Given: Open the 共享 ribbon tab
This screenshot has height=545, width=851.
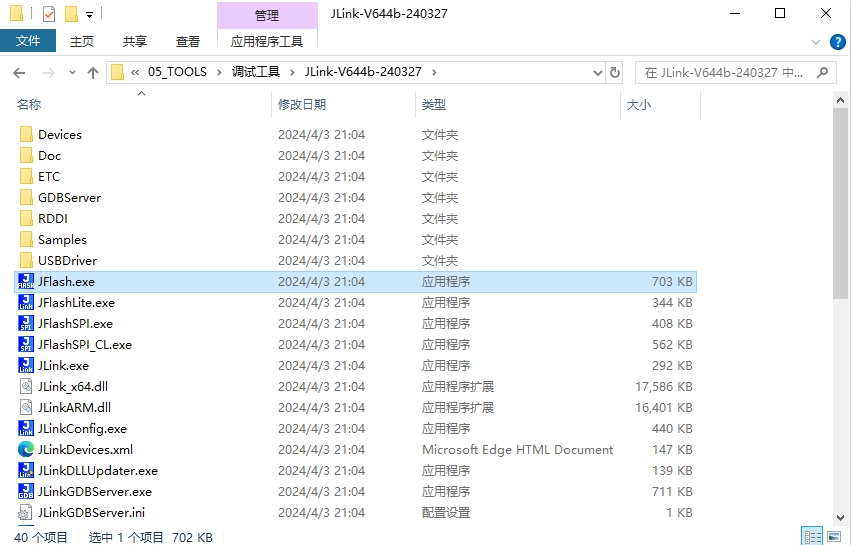Looking at the screenshot, I should coord(135,41).
